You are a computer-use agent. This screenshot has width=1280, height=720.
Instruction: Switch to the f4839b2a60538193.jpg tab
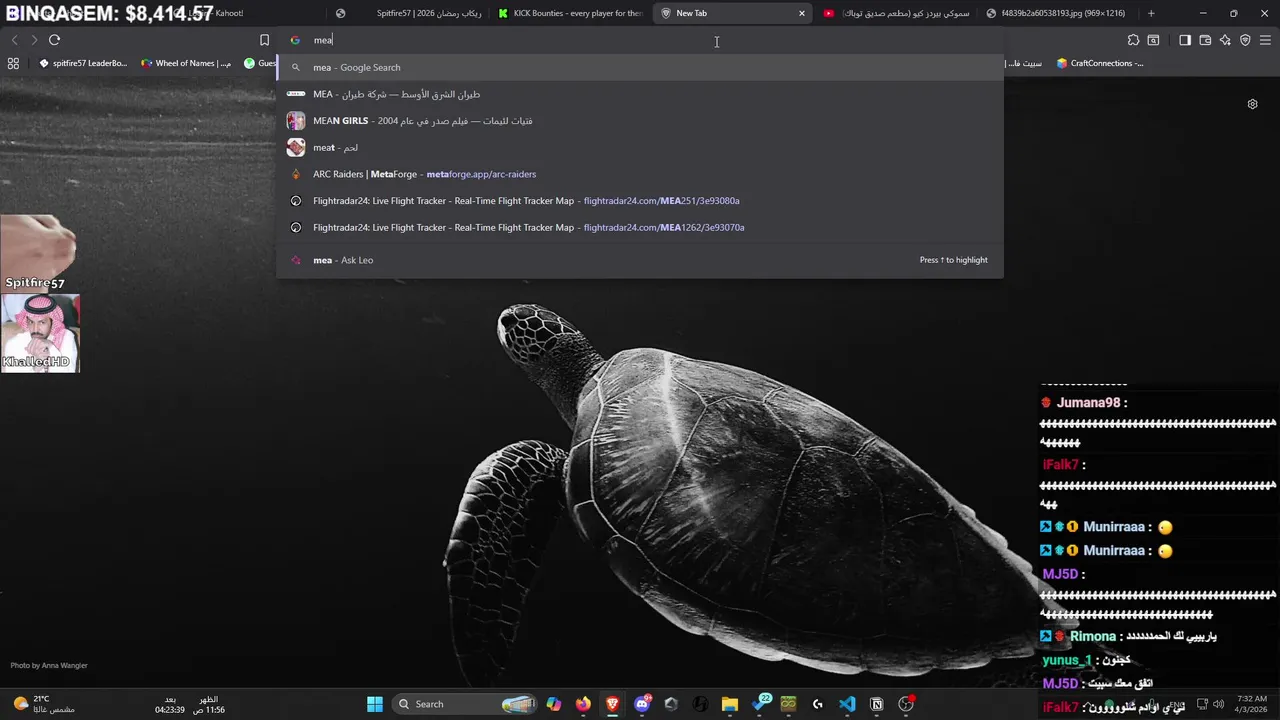coord(1058,13)
